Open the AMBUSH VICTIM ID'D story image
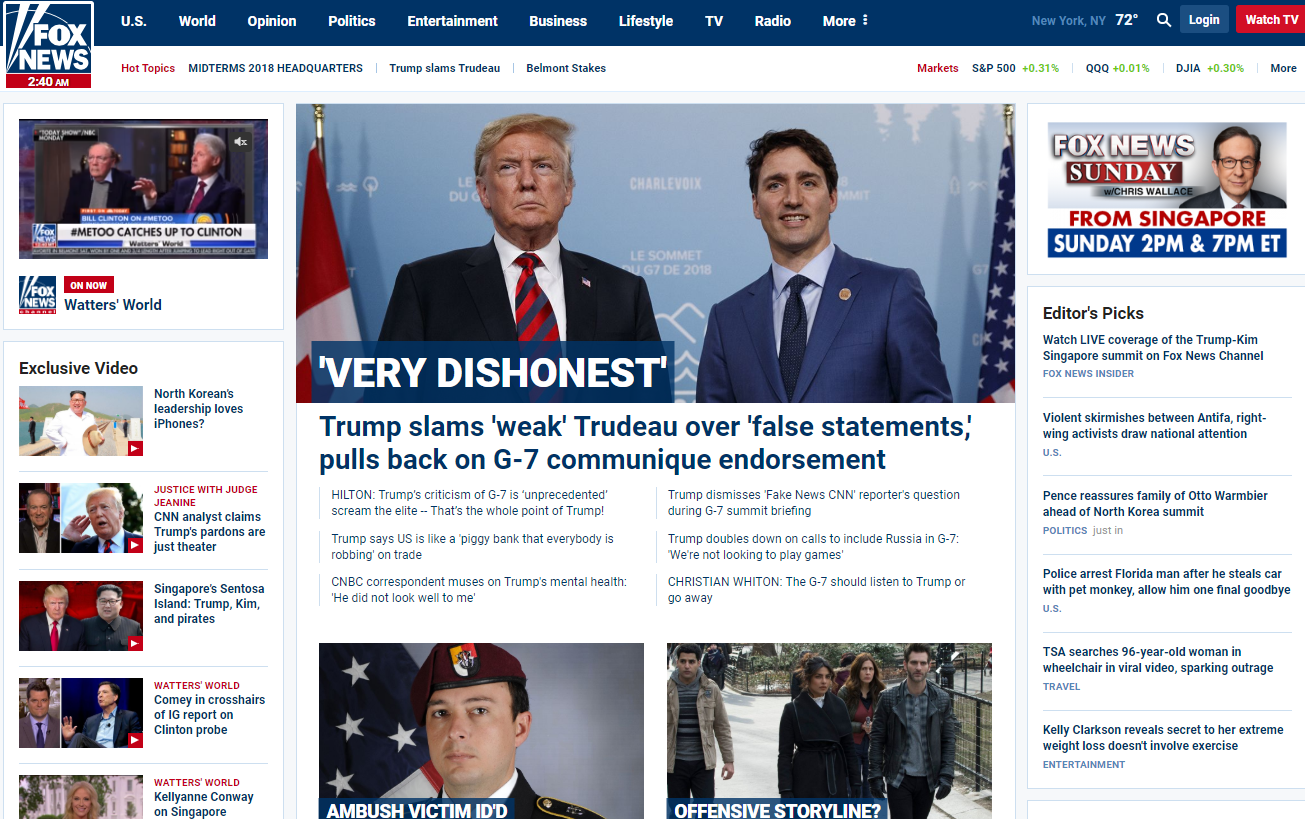1305x819 pixels. pos(481,731)
